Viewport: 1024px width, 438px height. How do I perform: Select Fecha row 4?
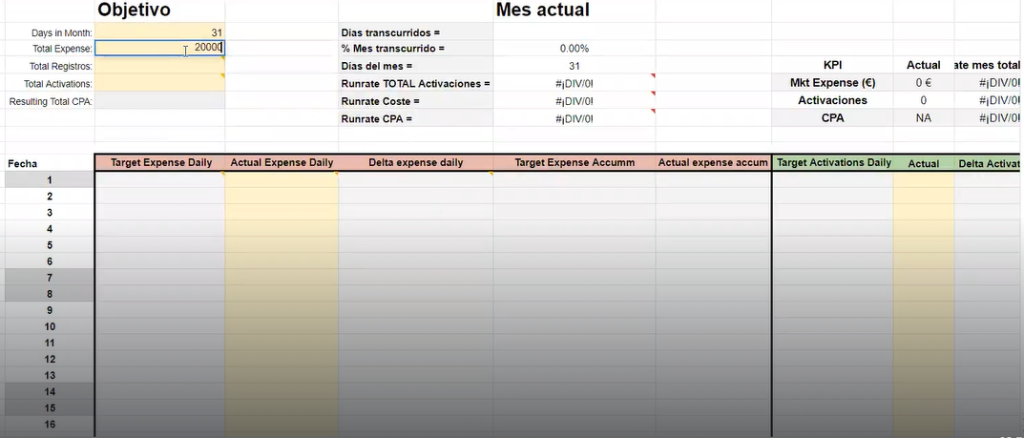50,228
